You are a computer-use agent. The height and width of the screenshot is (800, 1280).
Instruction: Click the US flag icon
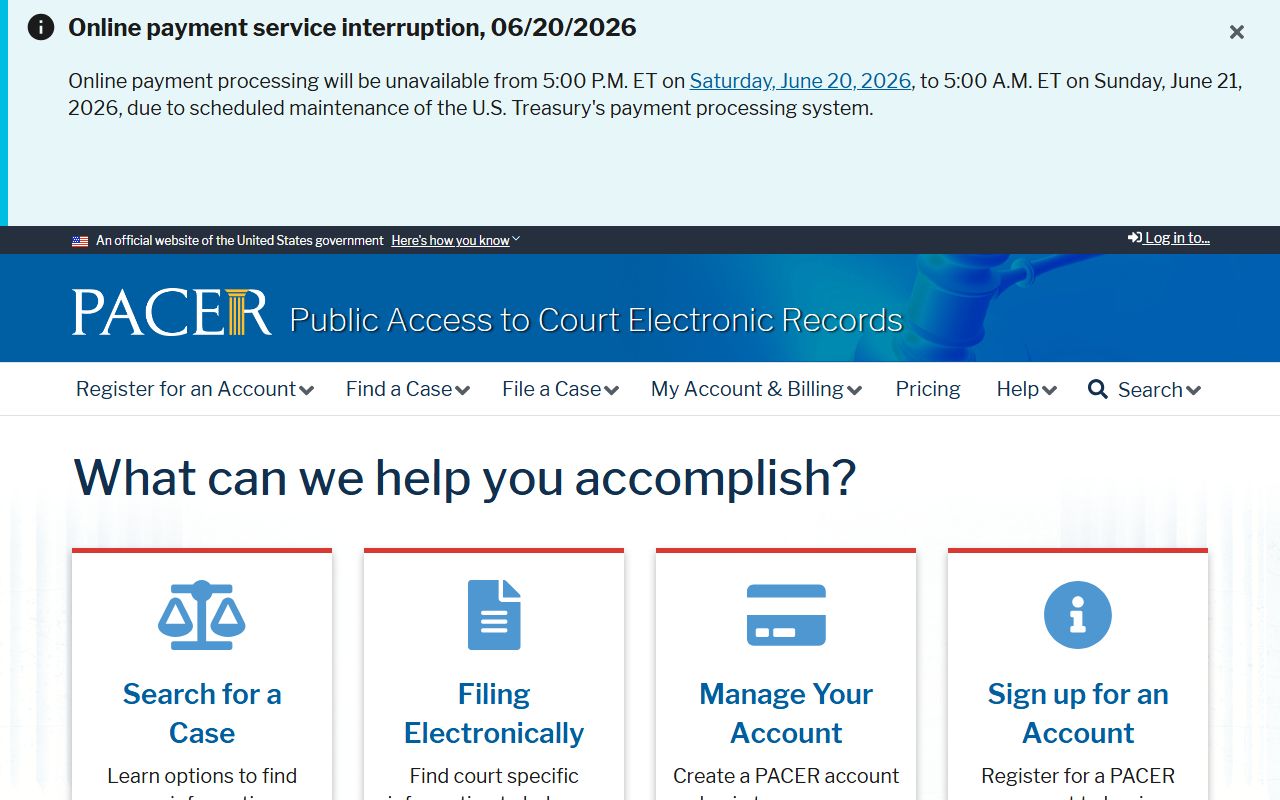point(80,241)
